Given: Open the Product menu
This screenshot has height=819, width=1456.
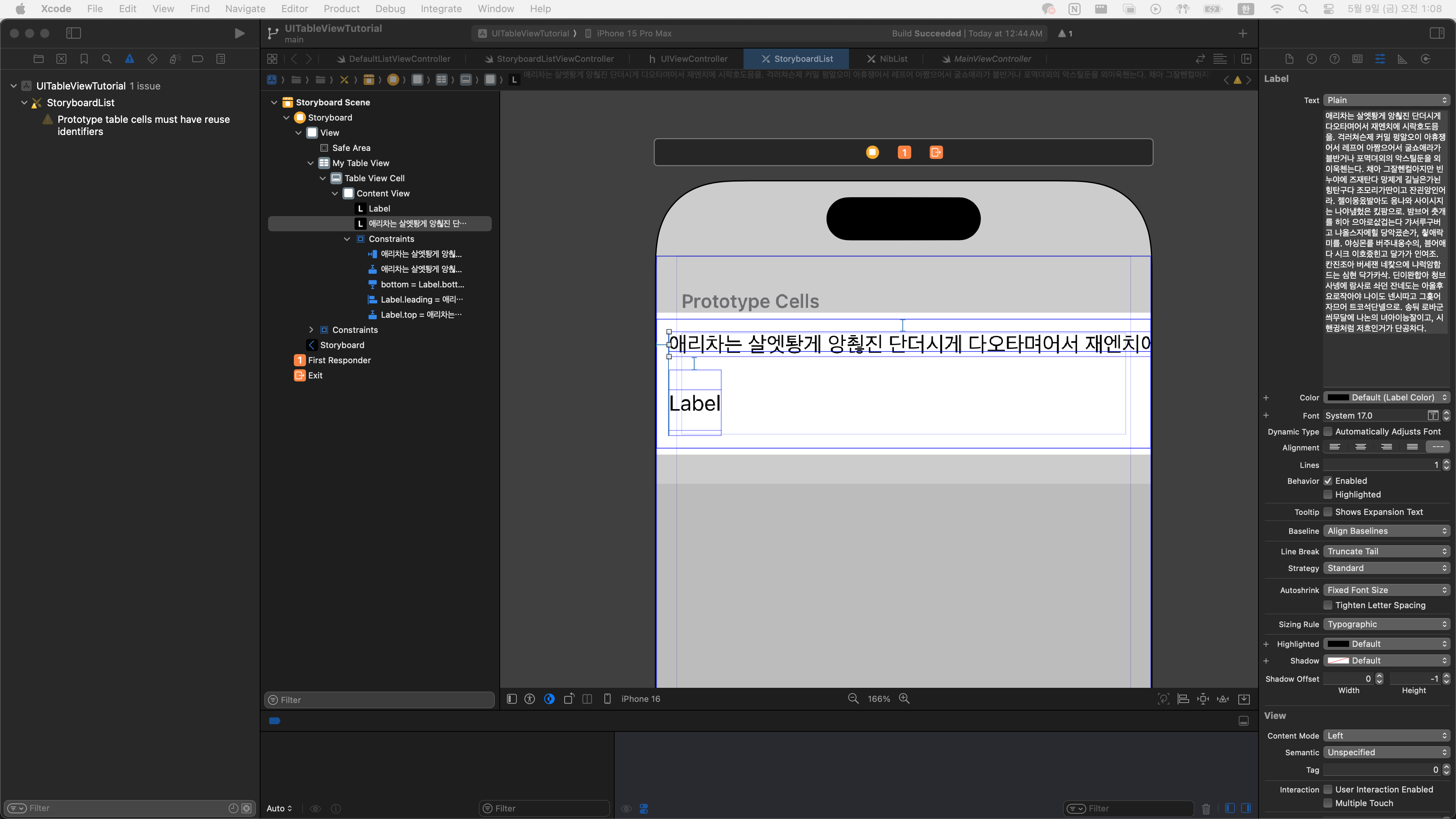Looking at the screenshot, I should (341, 8).
